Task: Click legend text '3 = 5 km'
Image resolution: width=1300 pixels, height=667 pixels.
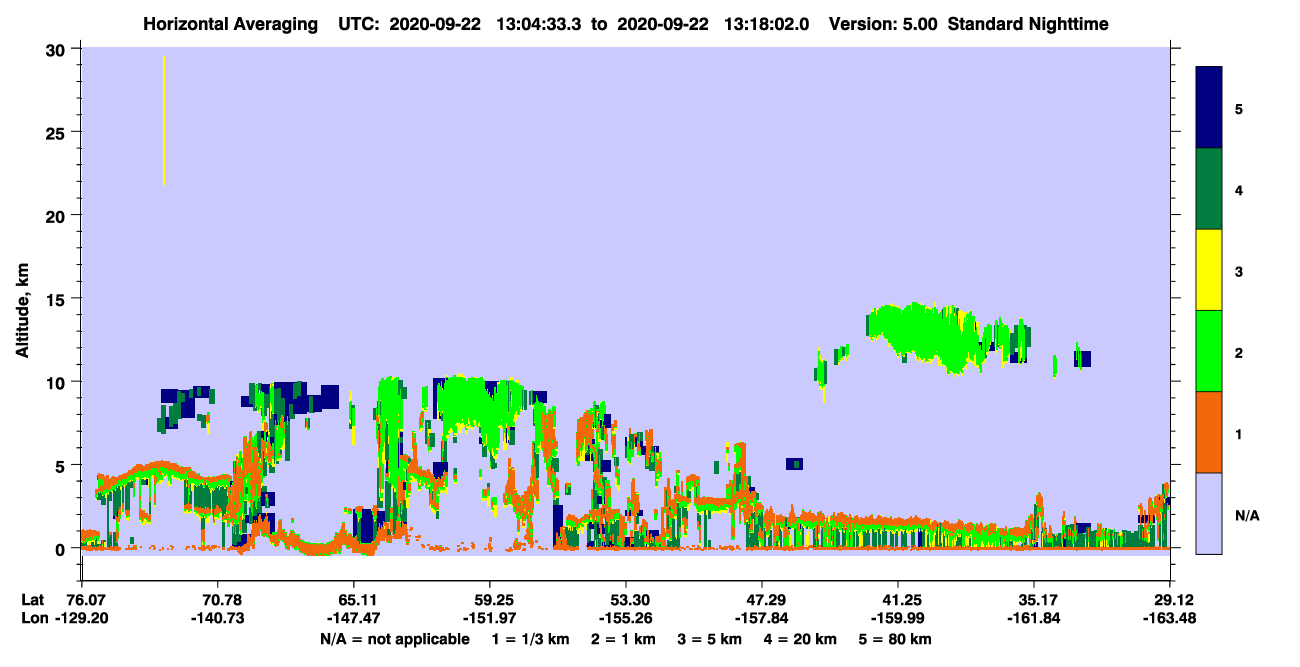Action: (709, 639)
